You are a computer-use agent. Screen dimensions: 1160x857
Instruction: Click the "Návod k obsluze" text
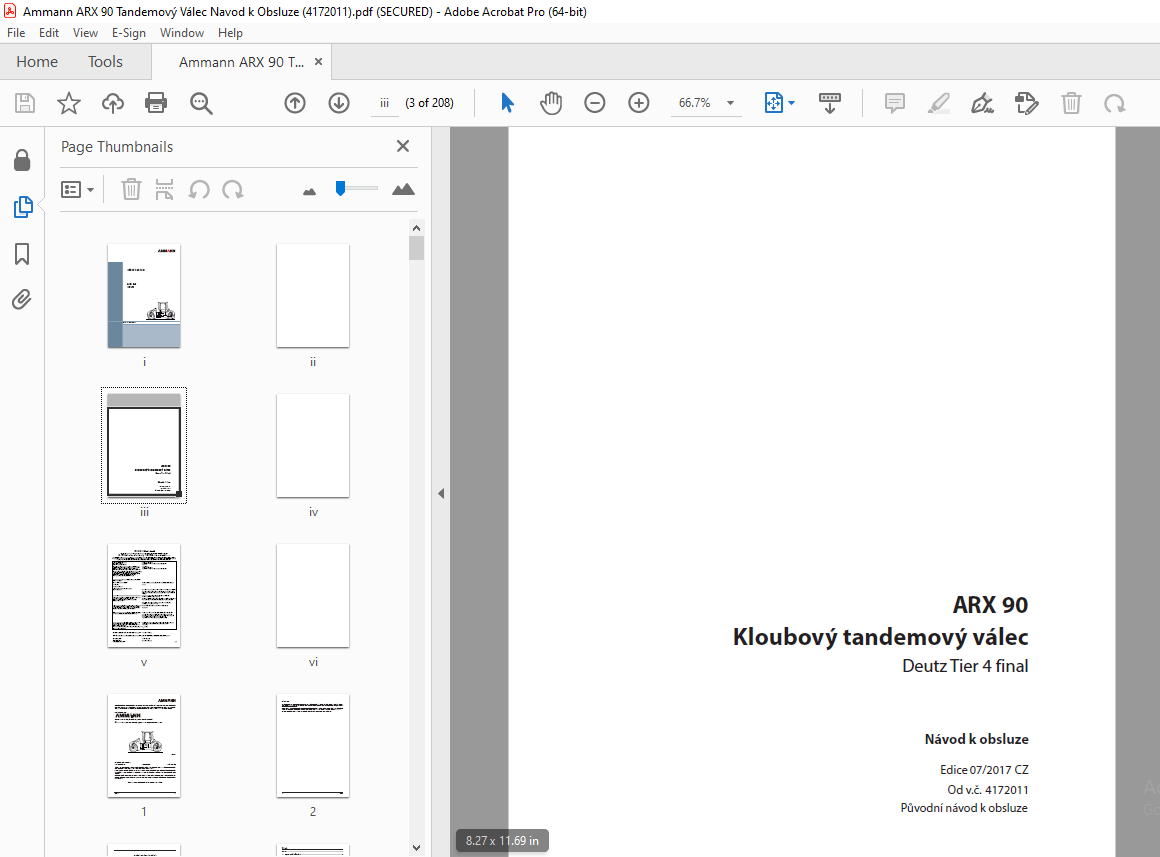click(977, 739)
